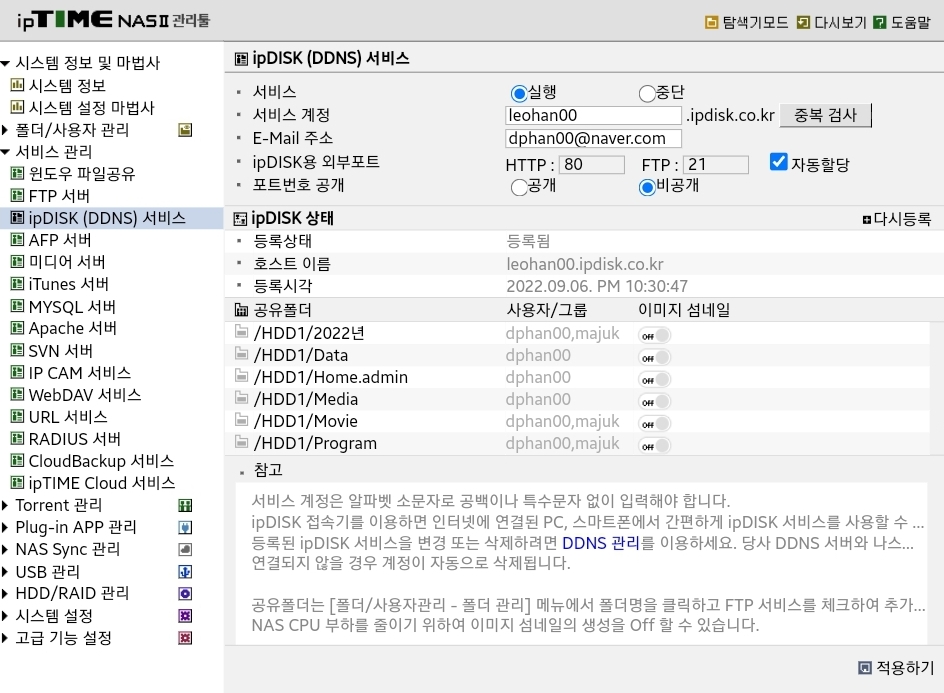The image size is (944, 693).
Task: Toggle image thumbnail for /HDD1/Program
Action: [654, 446]
